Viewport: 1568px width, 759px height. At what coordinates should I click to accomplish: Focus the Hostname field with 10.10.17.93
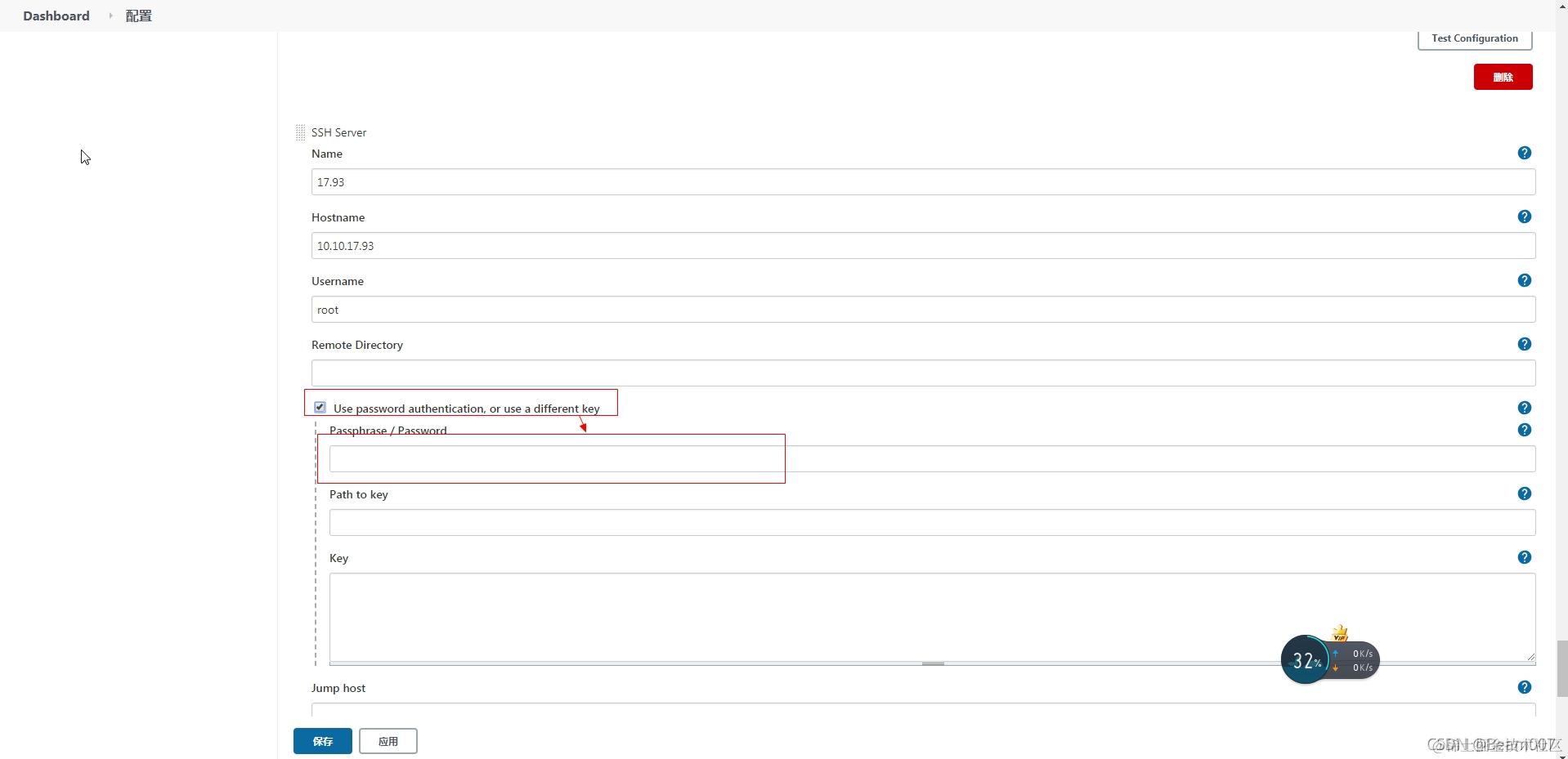pos(923,246)
